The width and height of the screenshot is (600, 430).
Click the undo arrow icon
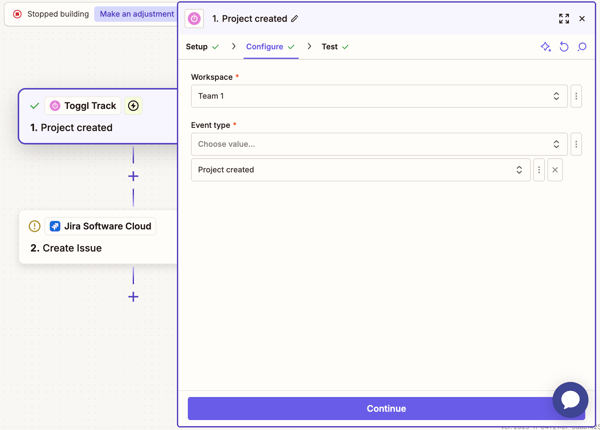pos(564,47)
